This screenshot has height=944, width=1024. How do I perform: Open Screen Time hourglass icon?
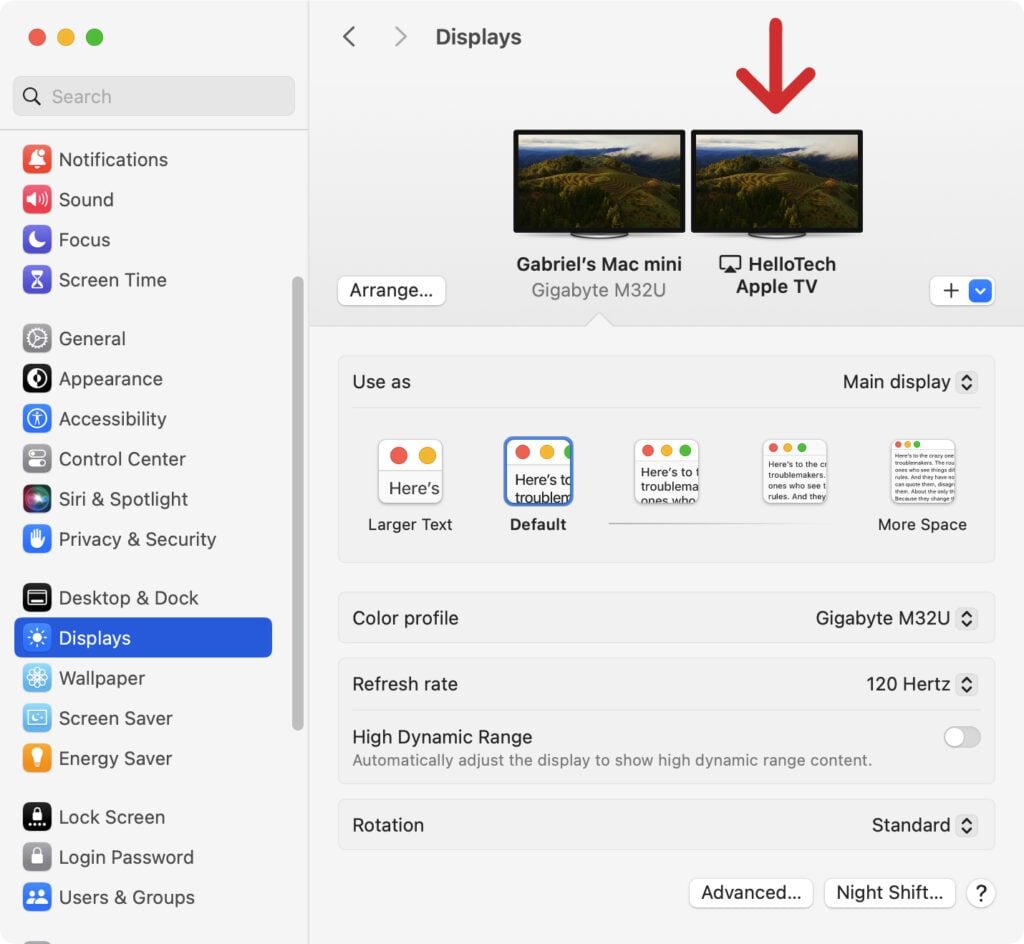37,279
